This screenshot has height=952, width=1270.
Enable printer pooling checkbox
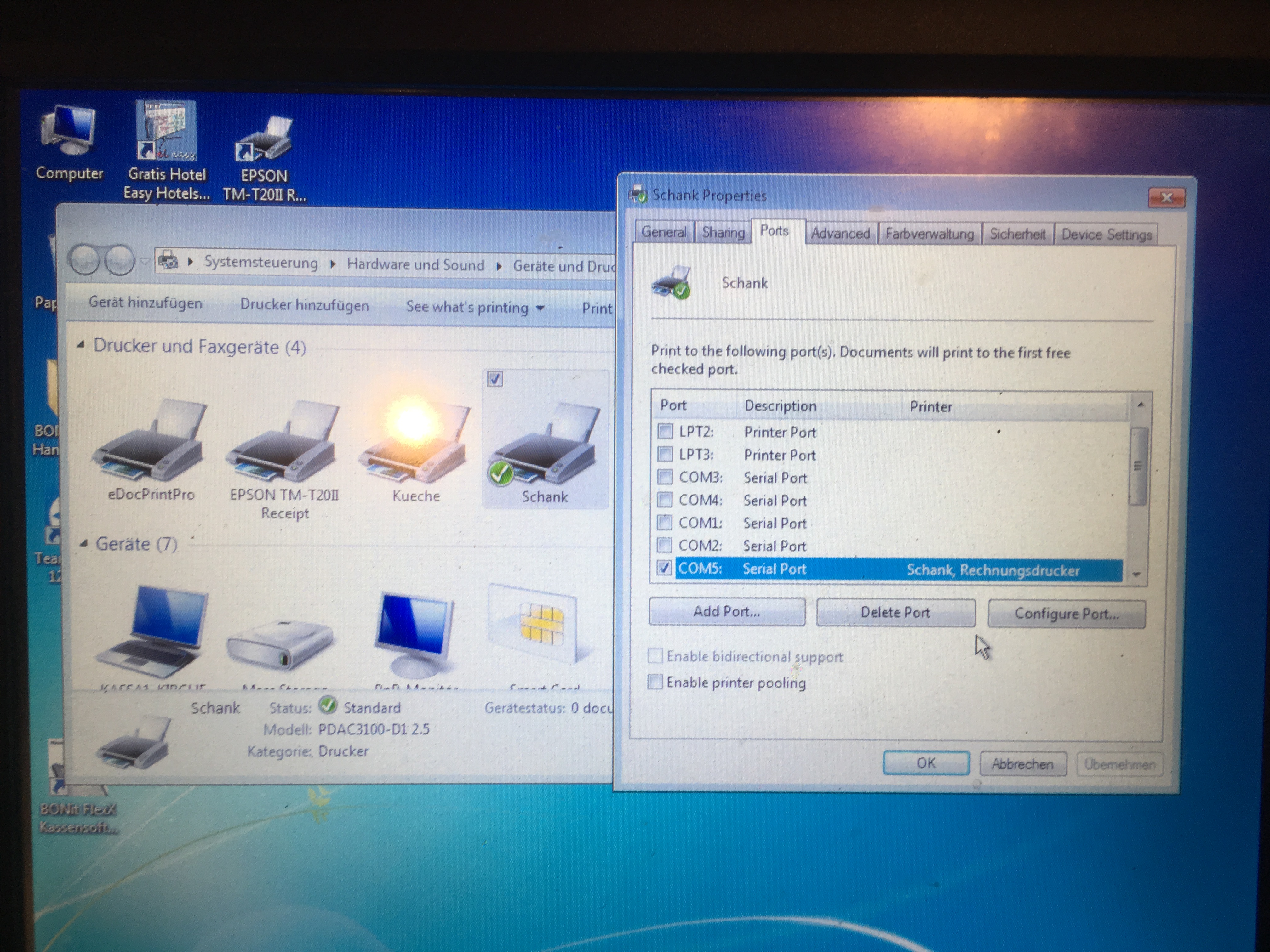pos(655,682)
